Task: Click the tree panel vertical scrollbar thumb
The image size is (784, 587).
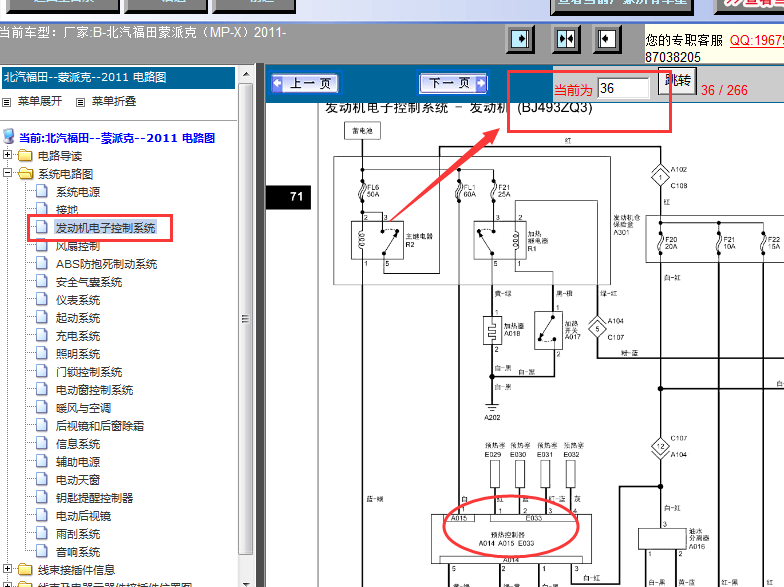Action: (x=246, y=318)
